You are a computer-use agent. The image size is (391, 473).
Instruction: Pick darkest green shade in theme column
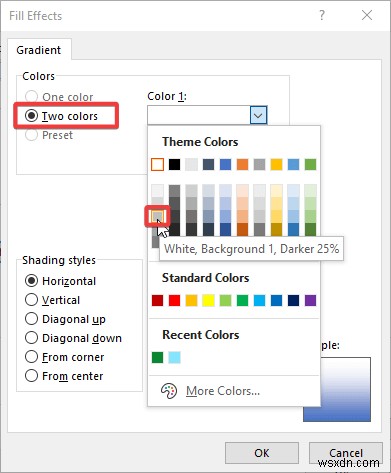[x=310, y=229]
